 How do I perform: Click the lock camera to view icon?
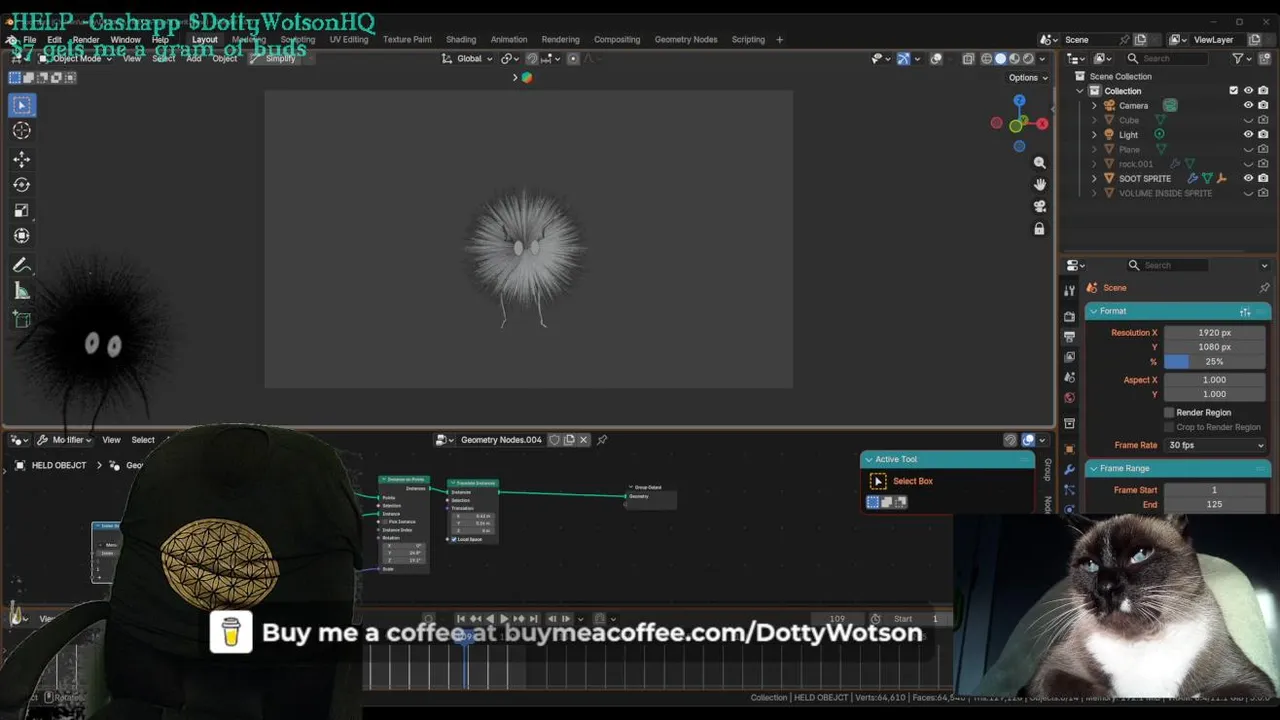tap(1040, 229)
